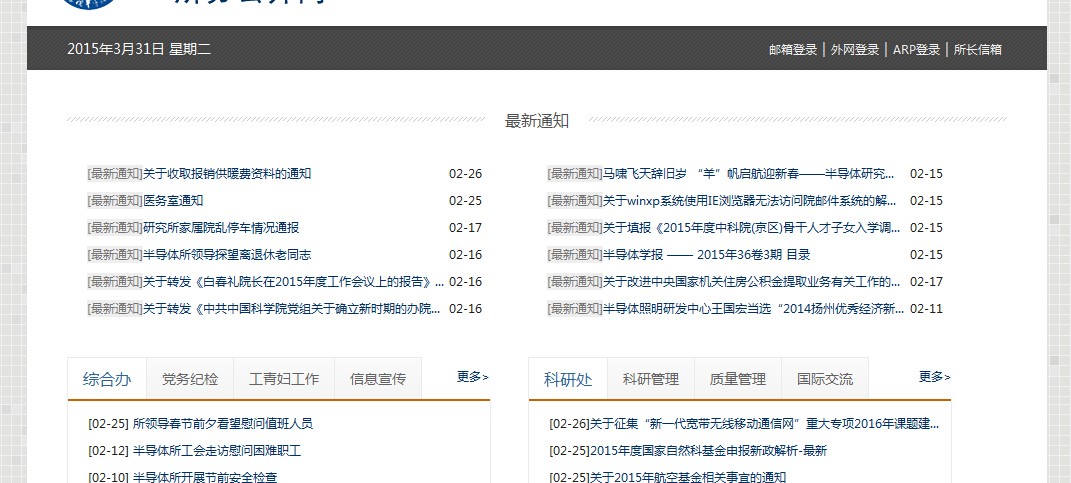Expand 更多 beside 信息宣传 tab
This screenshot has height=483, width=1071.
pyautogui.click(x=472, y=377)
